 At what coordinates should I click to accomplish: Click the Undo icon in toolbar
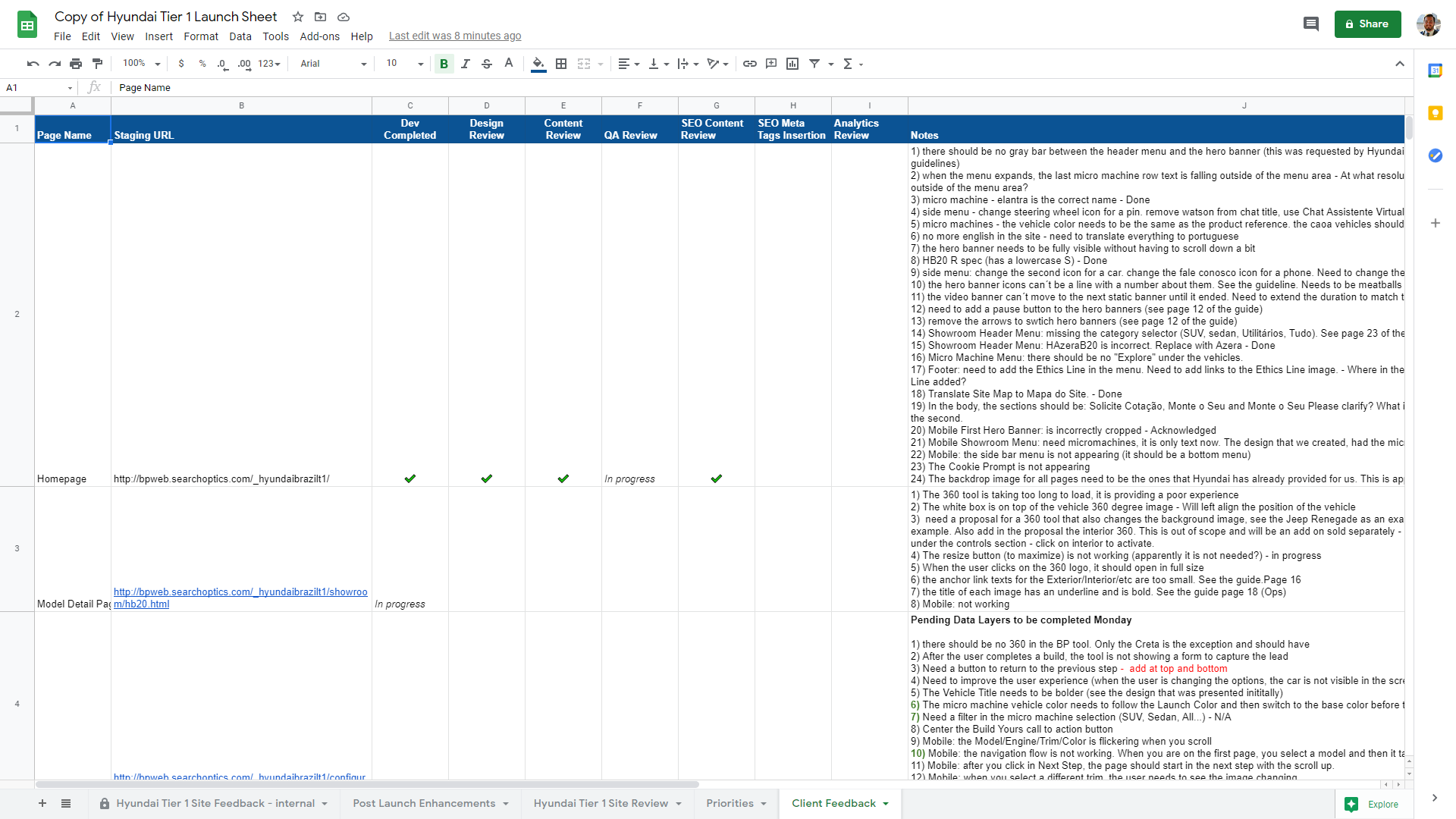(x=33, y=64)
